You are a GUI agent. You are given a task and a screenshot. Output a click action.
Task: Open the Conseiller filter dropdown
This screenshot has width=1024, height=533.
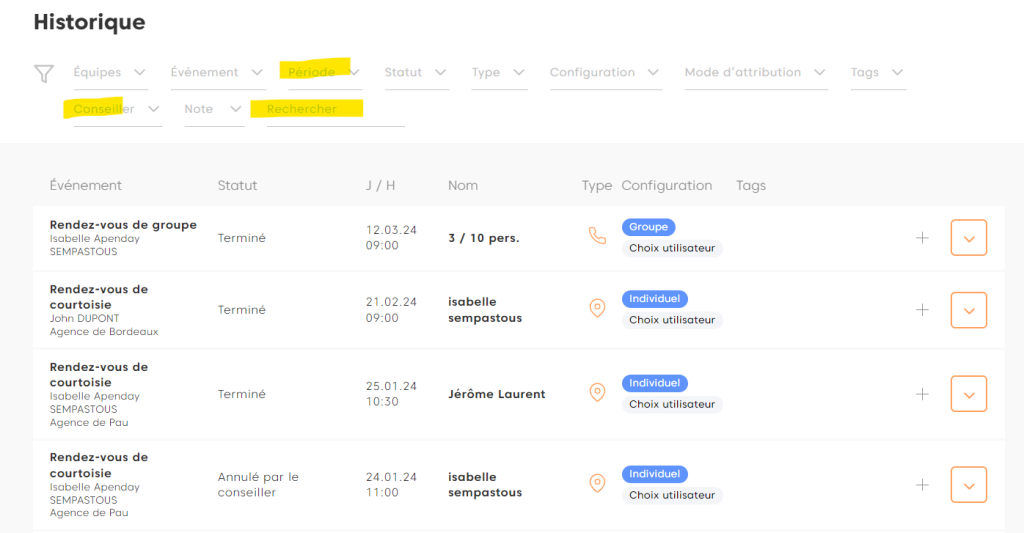click(x=117, y=109)
